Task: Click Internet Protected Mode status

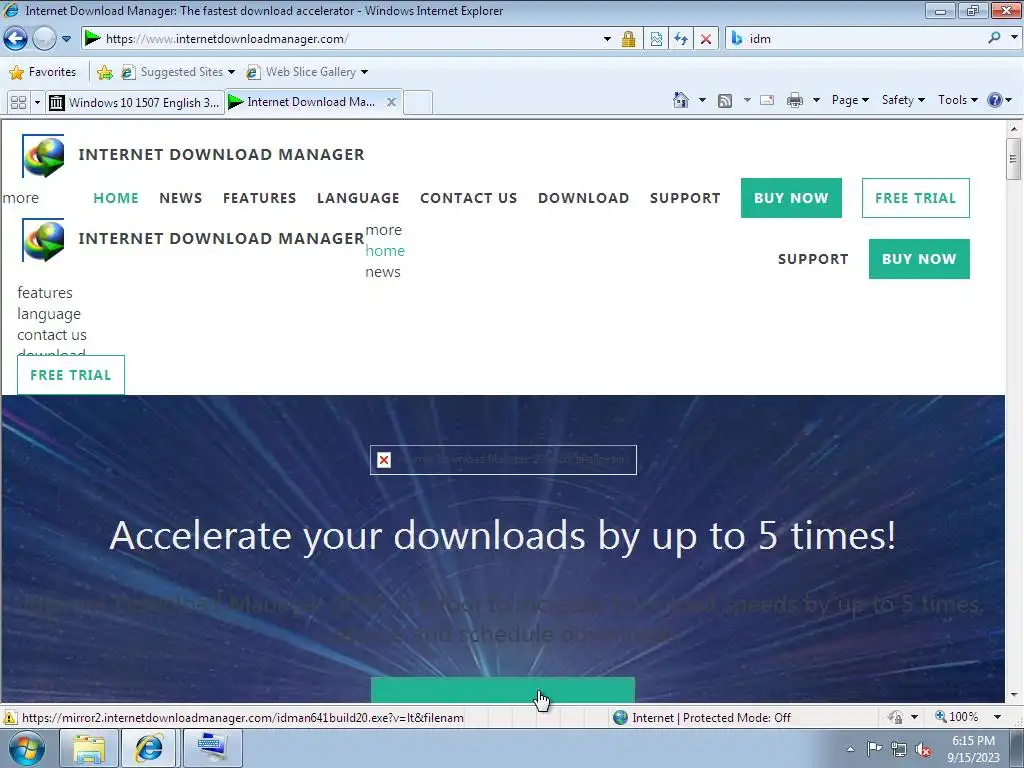Action: 702,718
